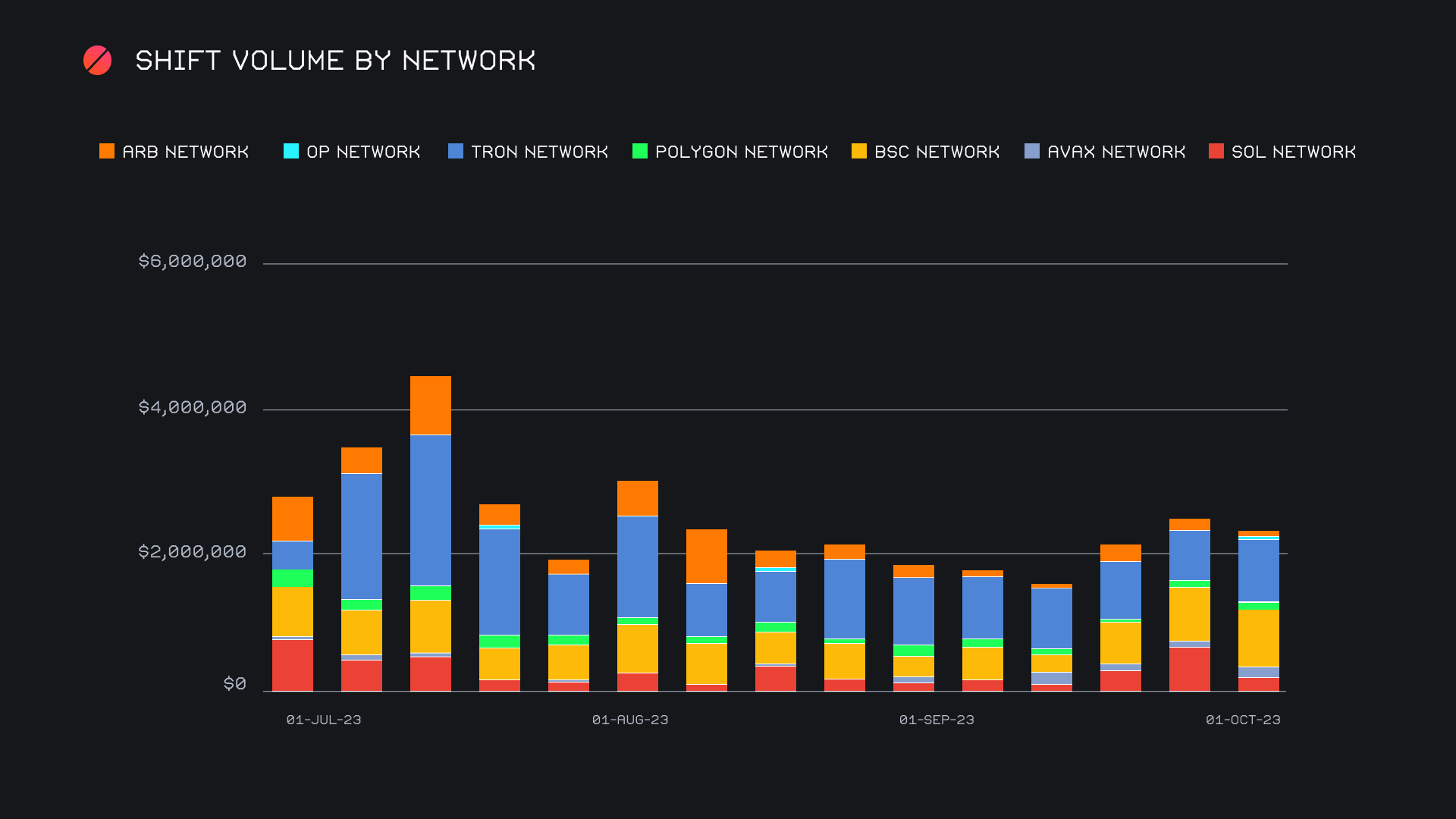Select the 01-OCT-23 axis label
The width and height of the screenshot is (1456, 819).
click(x=1243, y=720)
